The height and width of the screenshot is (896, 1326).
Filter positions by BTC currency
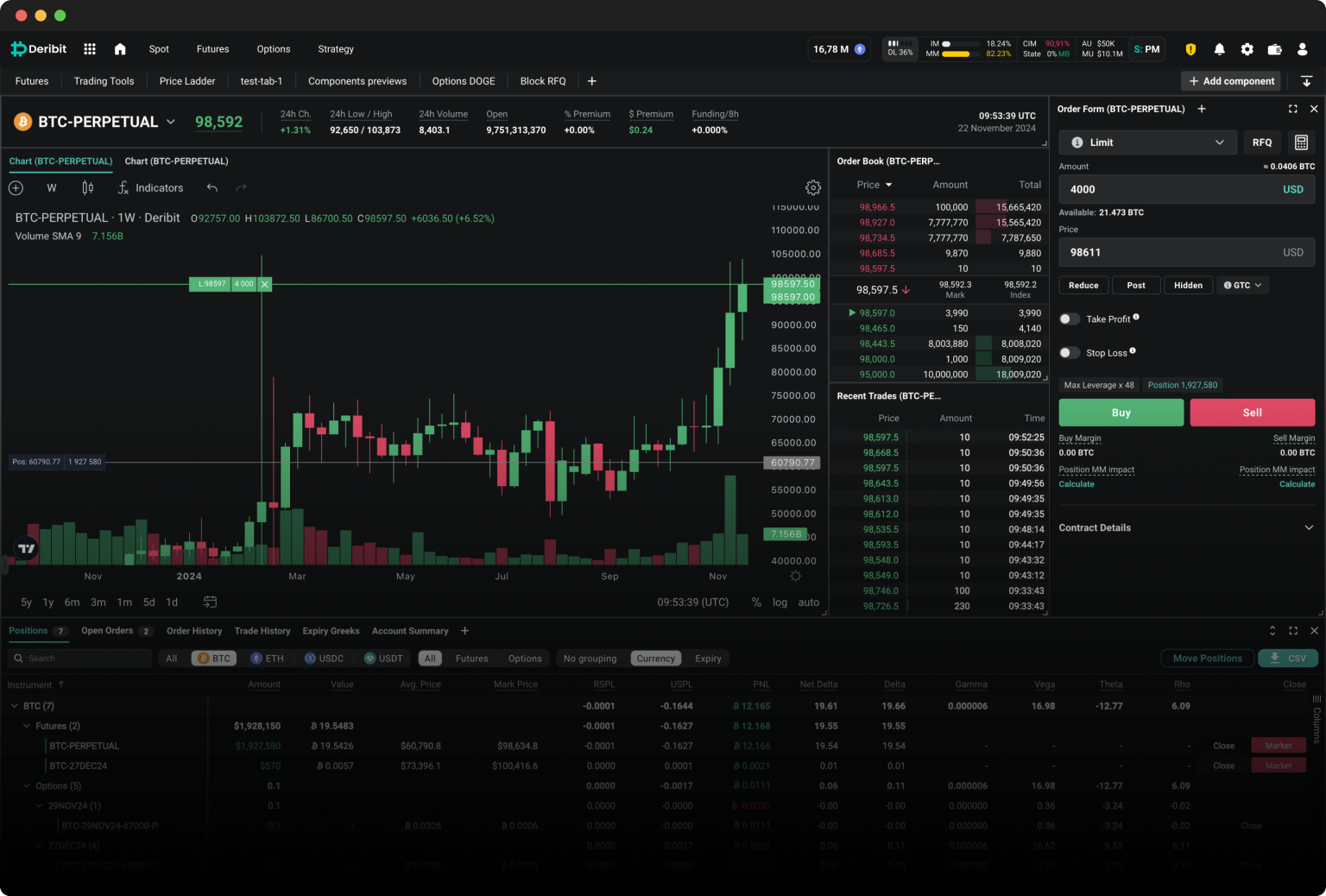214,659
